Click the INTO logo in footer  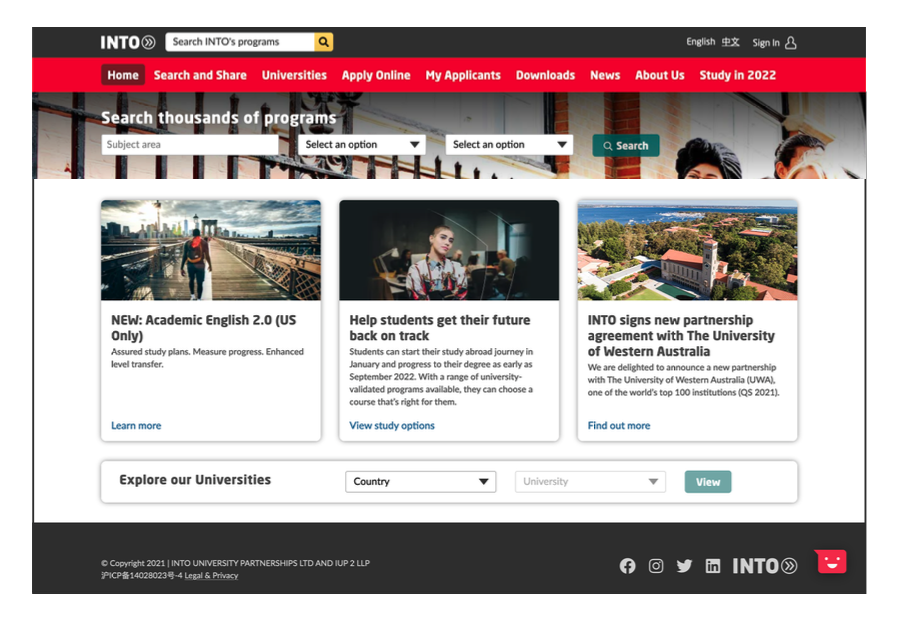coord(765,566)
